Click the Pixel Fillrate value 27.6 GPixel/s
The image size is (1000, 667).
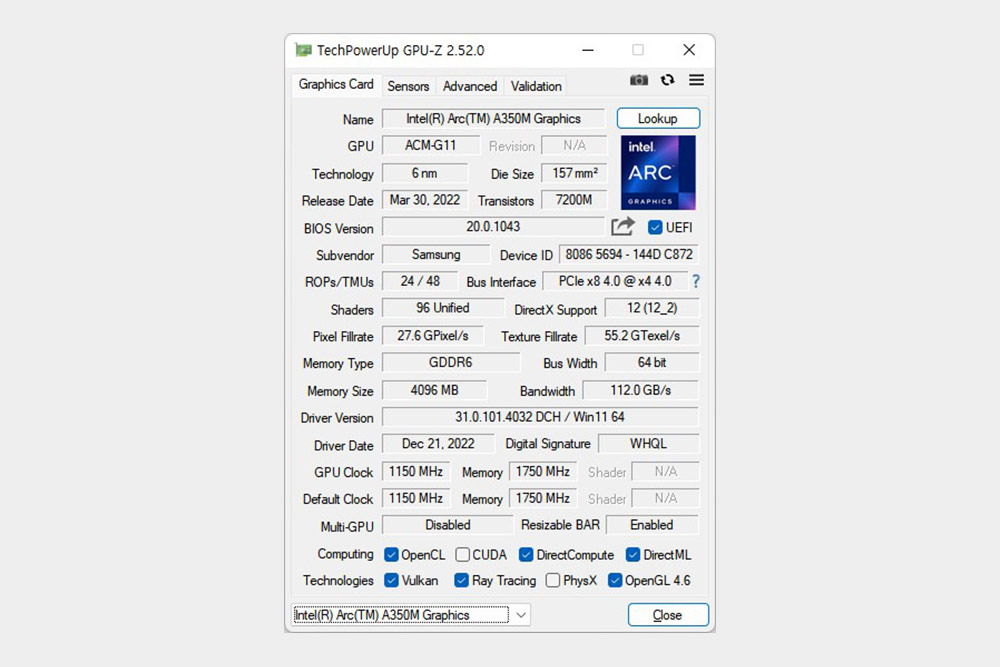click(x=432, y=335)
